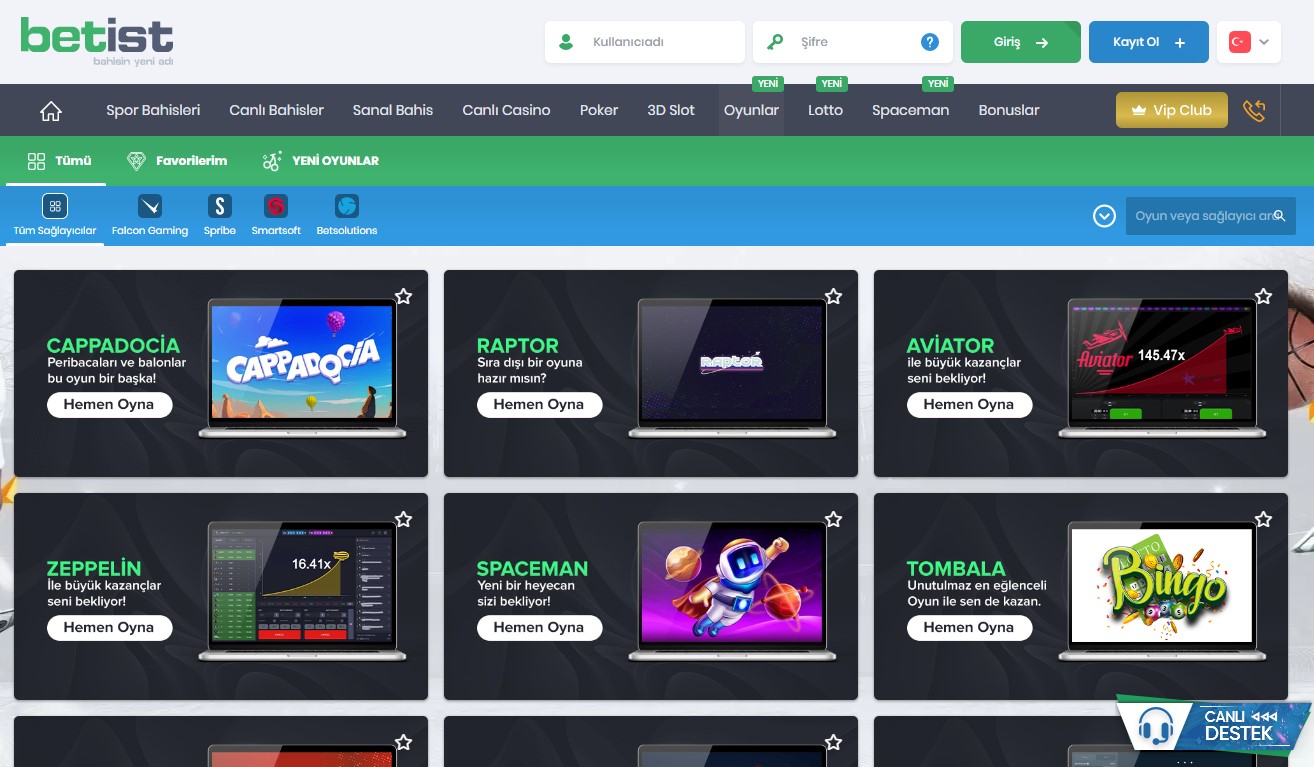Viewport: 1314px width, 767px height.
Task: Open the Cappadocia laptop thumbnail
Action: click(302, 367)
